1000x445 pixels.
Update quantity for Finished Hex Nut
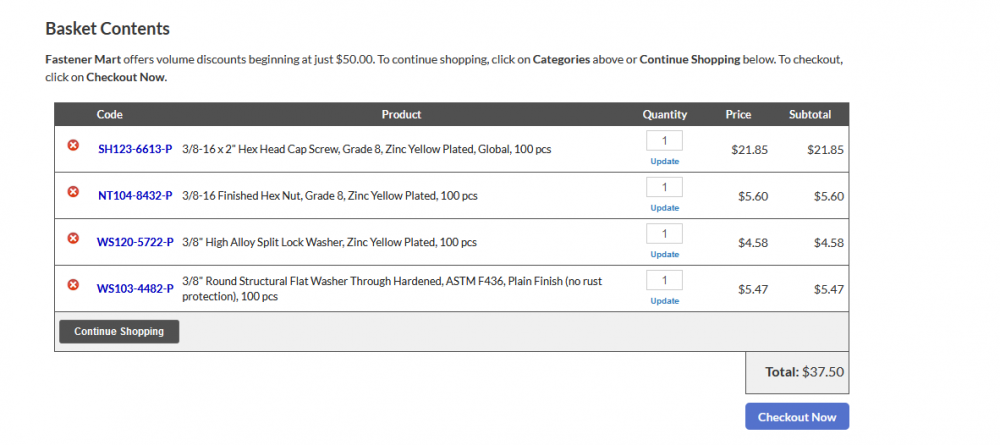[x=664, y=208]
